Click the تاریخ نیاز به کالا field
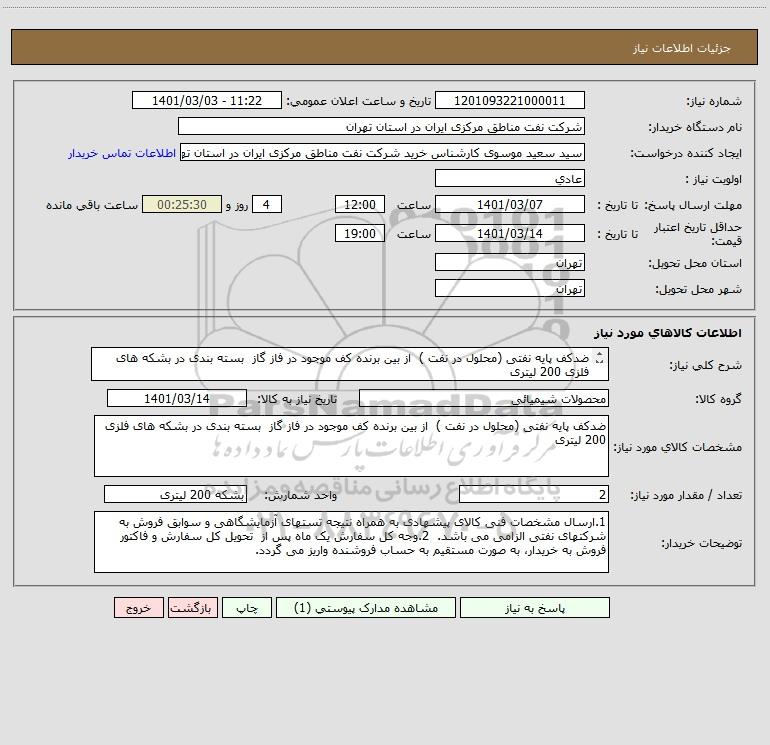The width and height of the screenshot is (770, 745). [x=177, y=398]
